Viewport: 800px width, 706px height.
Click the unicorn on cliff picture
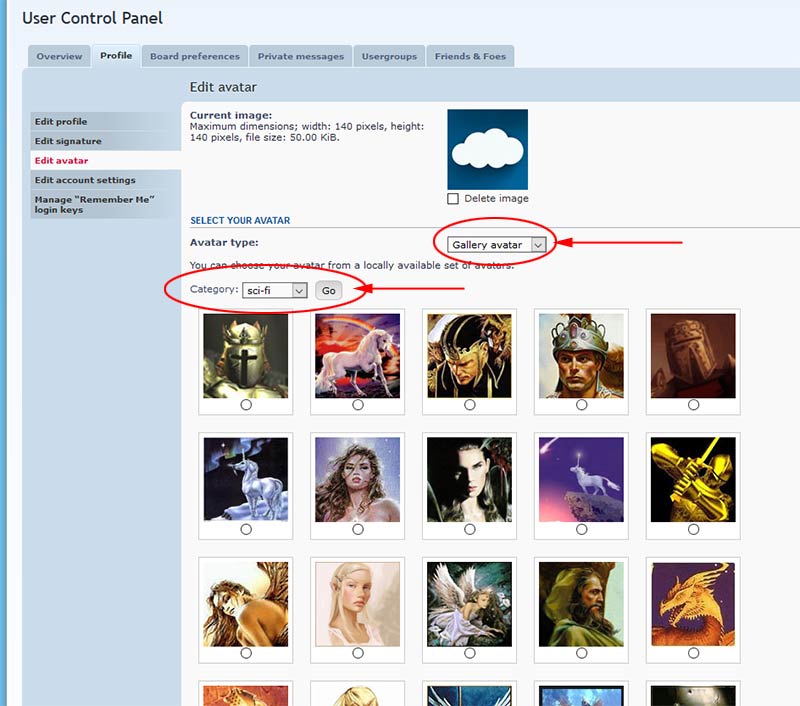click(581, 480)
